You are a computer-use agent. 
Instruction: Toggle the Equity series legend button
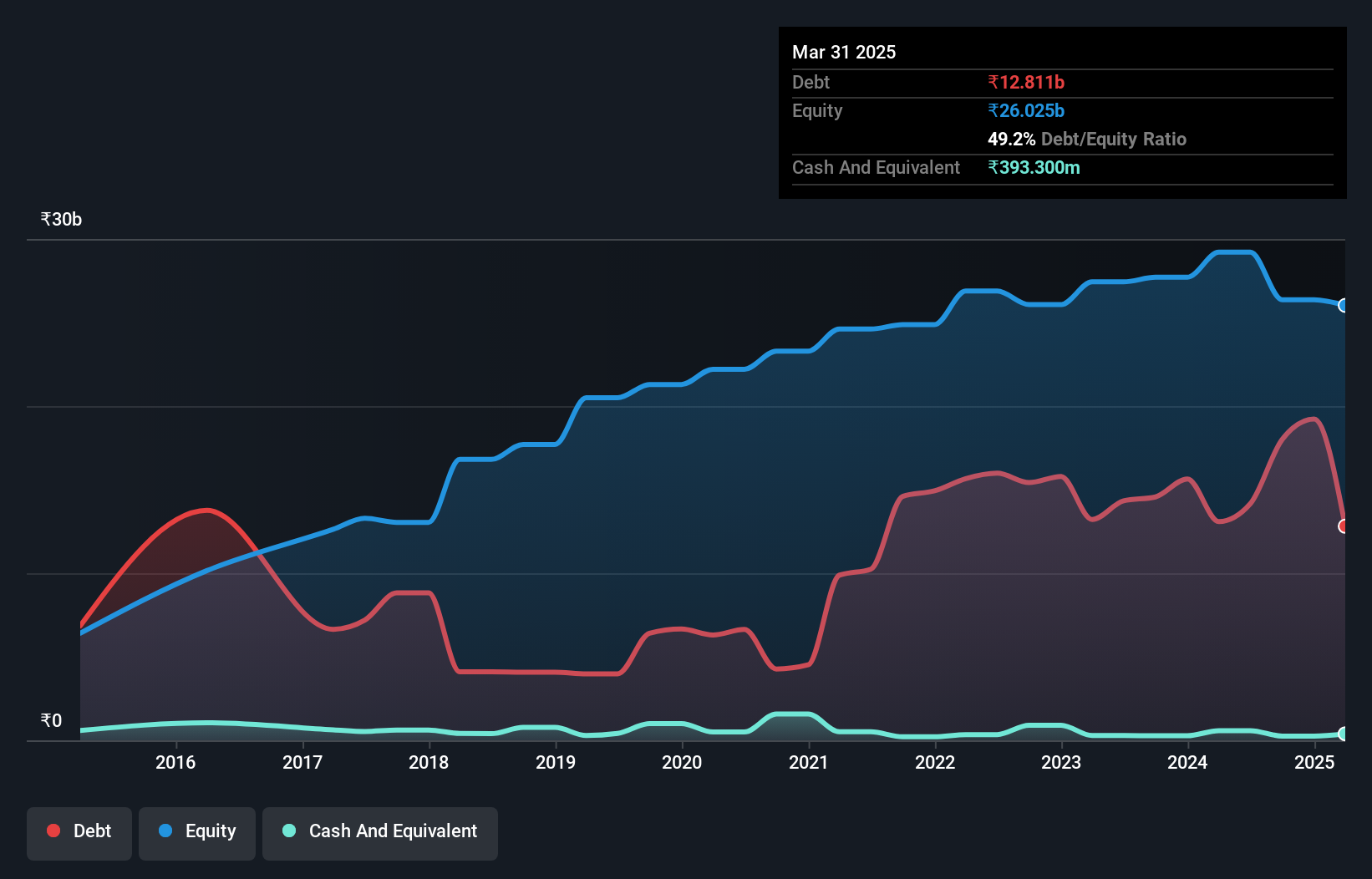(x=197, y=833)
